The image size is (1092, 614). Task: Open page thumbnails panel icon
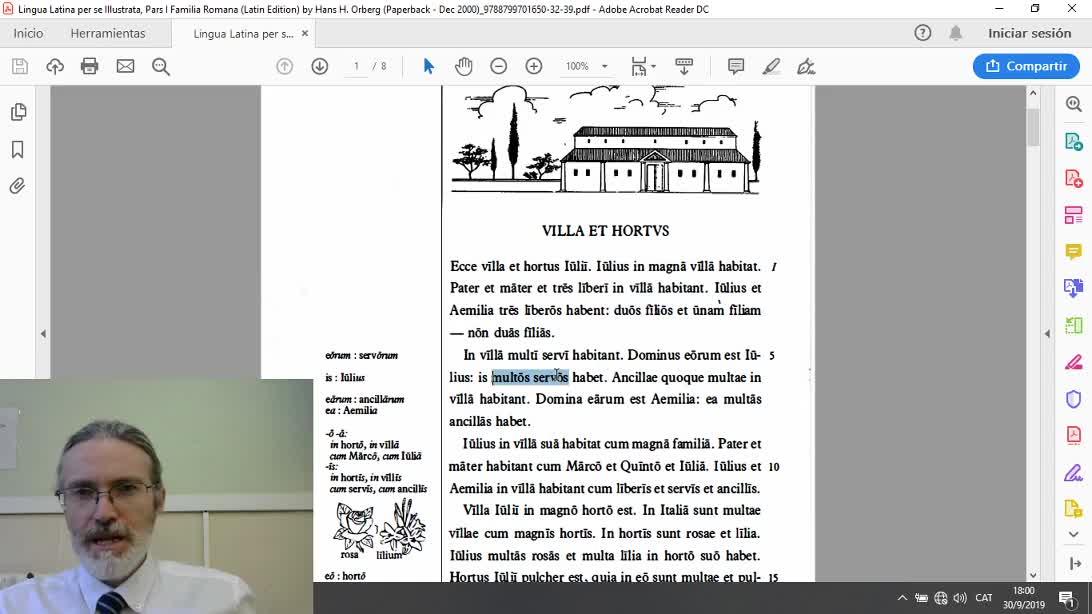(18, 112)
